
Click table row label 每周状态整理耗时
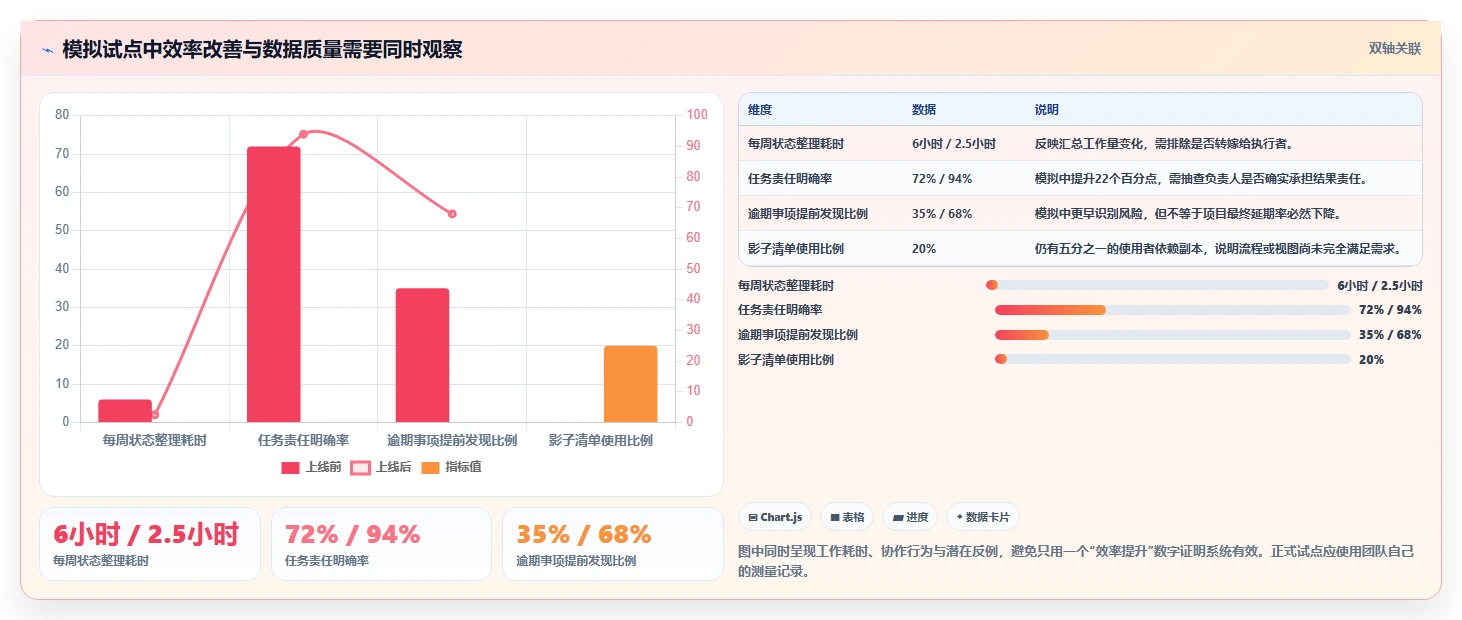pyautogui.click(x=796, y=144)
